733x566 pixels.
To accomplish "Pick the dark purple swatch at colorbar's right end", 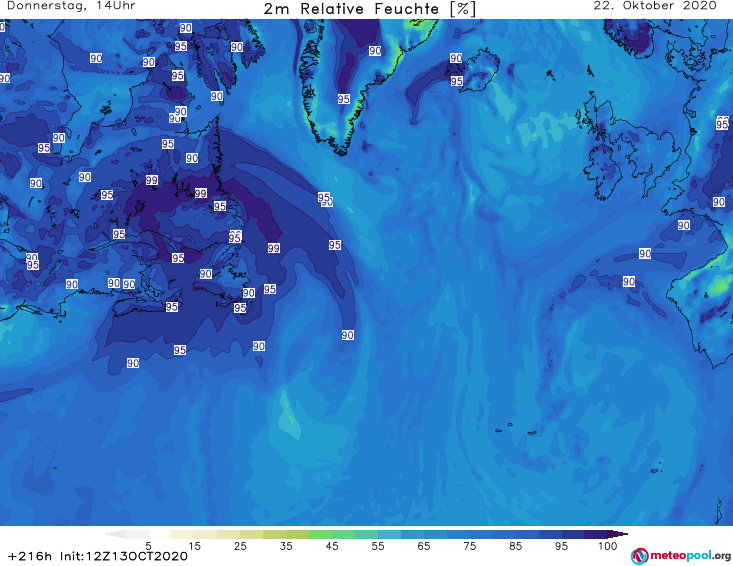I will click(617, 534).
